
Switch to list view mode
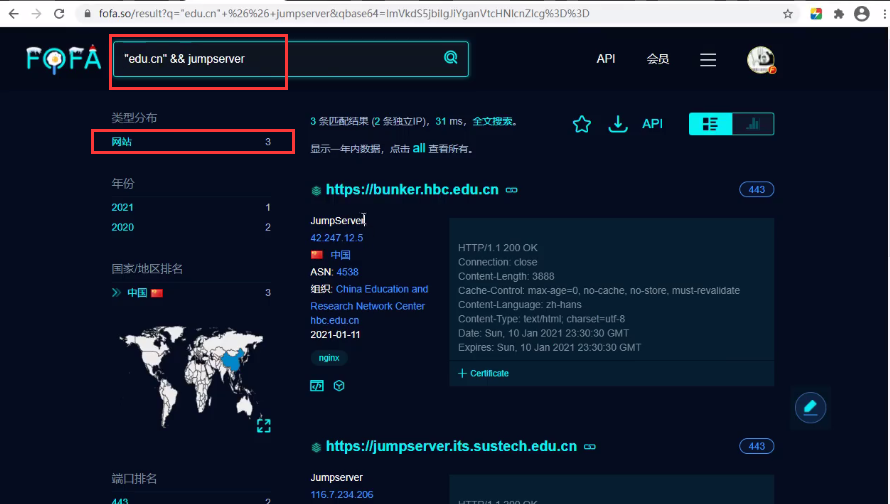pos(711,124)
